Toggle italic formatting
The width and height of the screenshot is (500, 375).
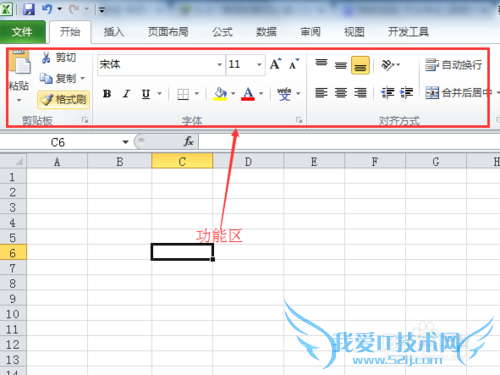click(x=126, y=94)
